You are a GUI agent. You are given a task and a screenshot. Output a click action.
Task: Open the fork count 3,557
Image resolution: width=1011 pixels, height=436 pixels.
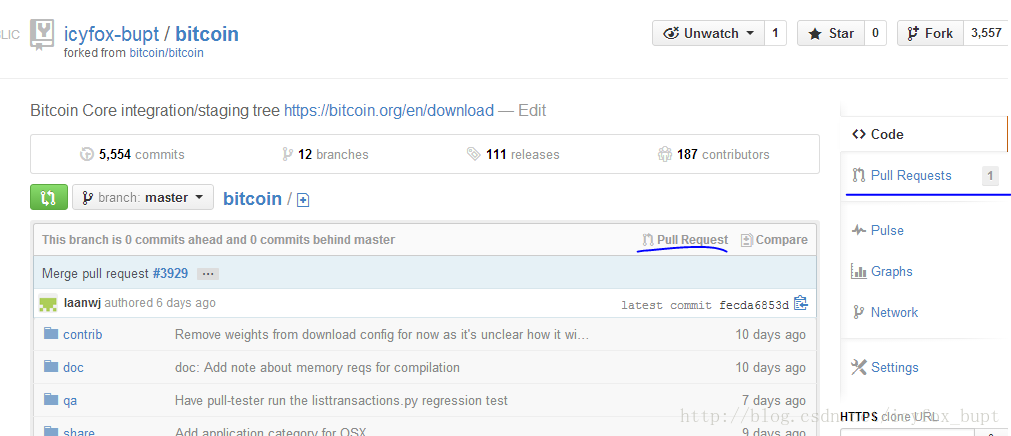point(986,34)
